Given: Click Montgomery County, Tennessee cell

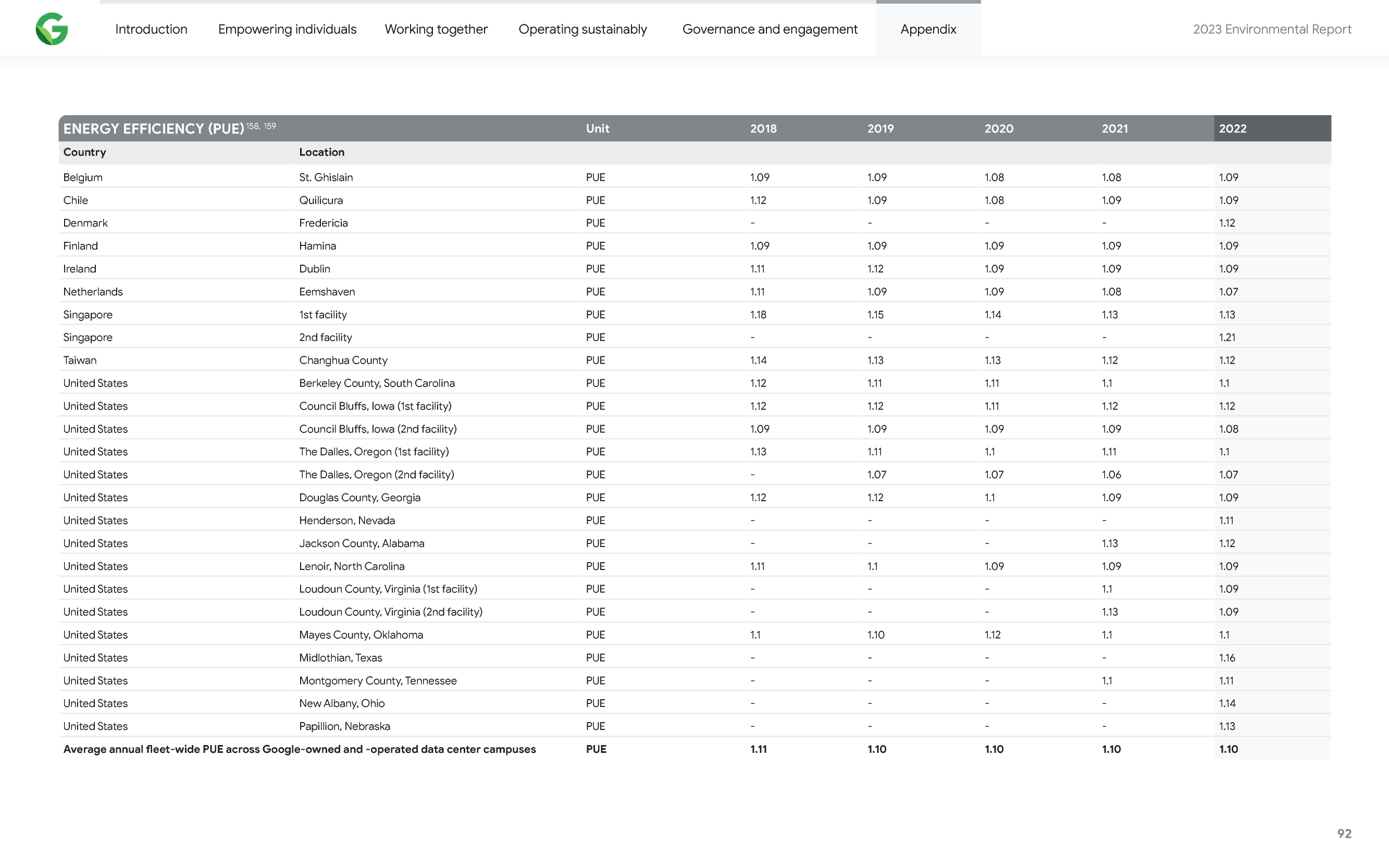Looking at the screenshot, I should (x=378, y=680).
